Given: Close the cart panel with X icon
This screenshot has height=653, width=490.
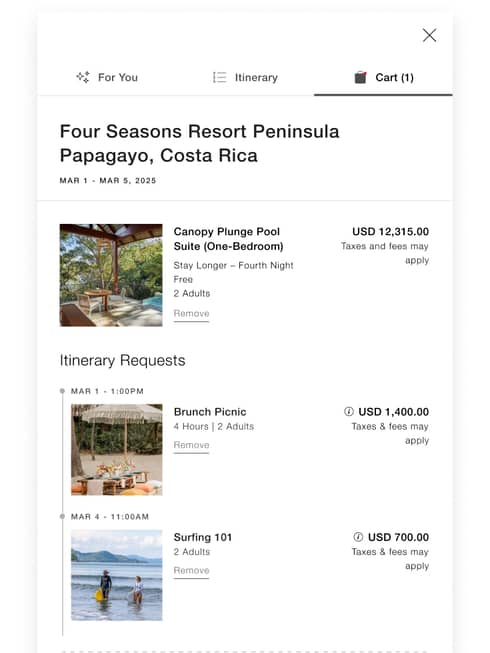Looking at the screenshot, I should click(x=429, y=35).
